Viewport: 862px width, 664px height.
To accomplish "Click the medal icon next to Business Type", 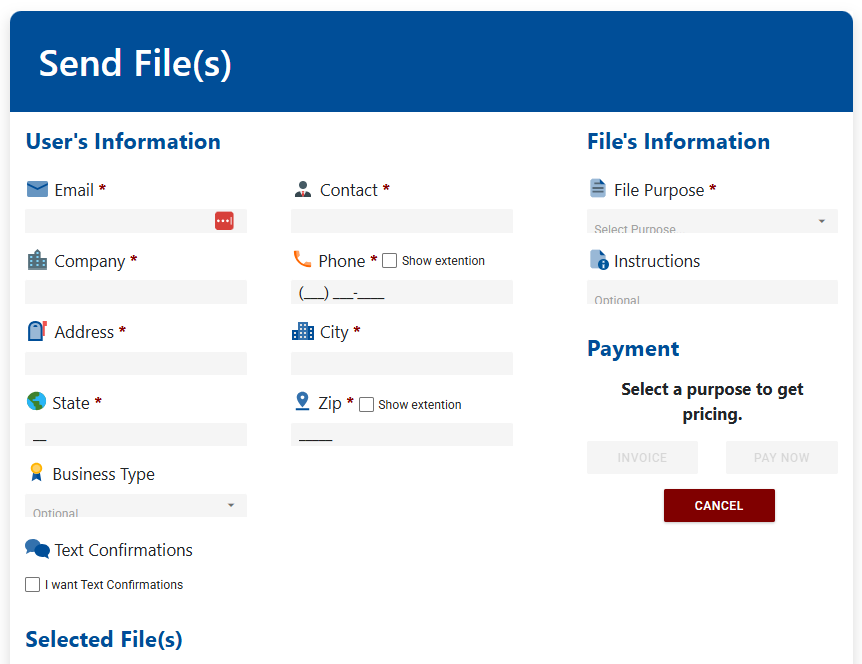I will (36, 473).
